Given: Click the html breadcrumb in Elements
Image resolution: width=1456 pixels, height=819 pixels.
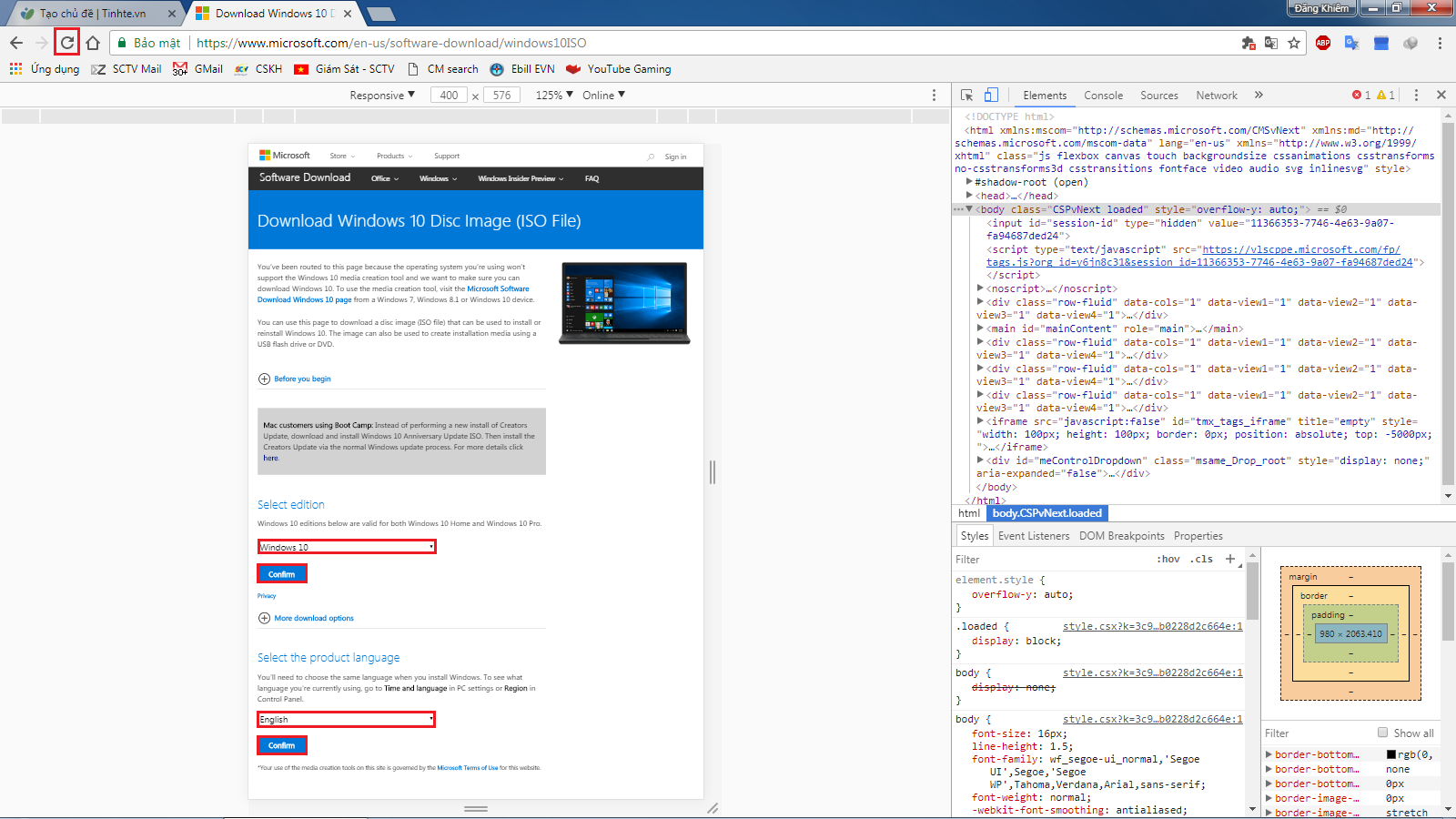Looking at the screenshot, I should [x=969, y=513].
